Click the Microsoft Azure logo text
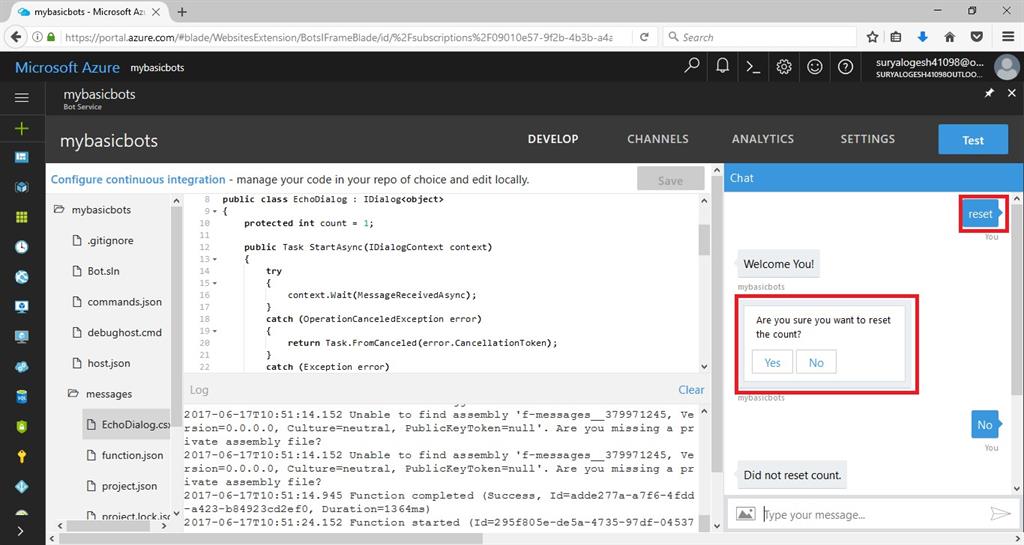 click(67, 67)
